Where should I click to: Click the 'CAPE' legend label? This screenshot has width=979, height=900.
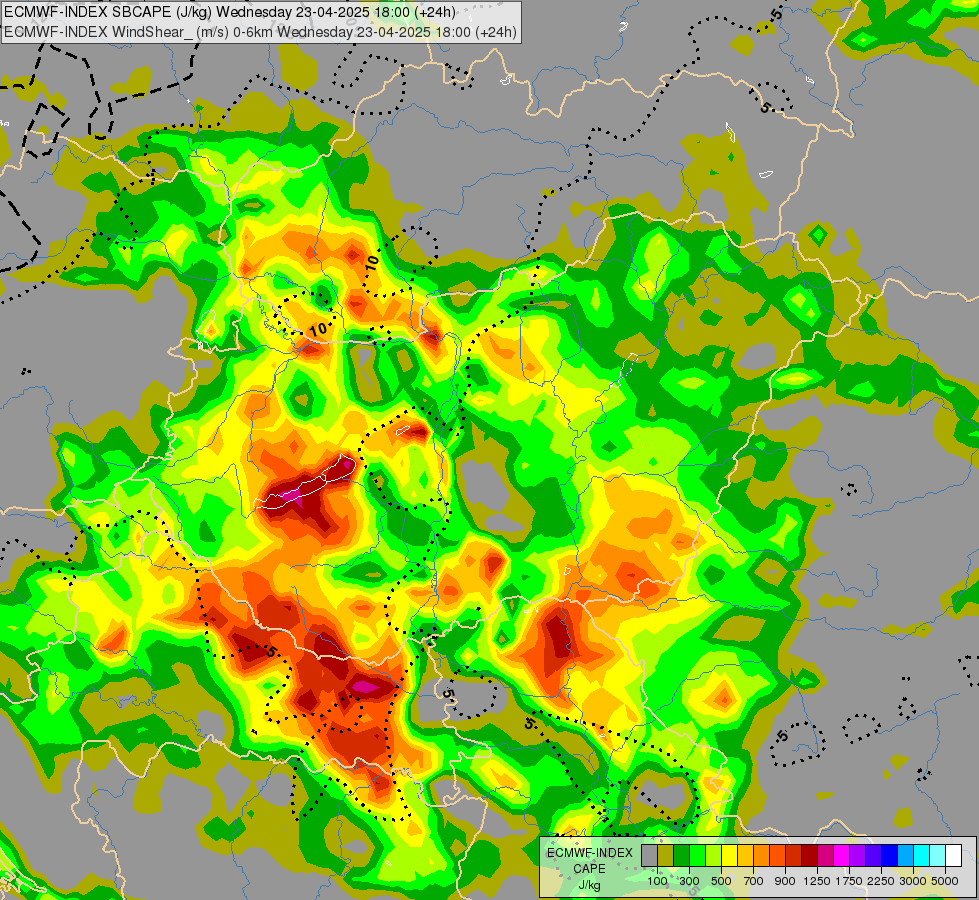589,869
